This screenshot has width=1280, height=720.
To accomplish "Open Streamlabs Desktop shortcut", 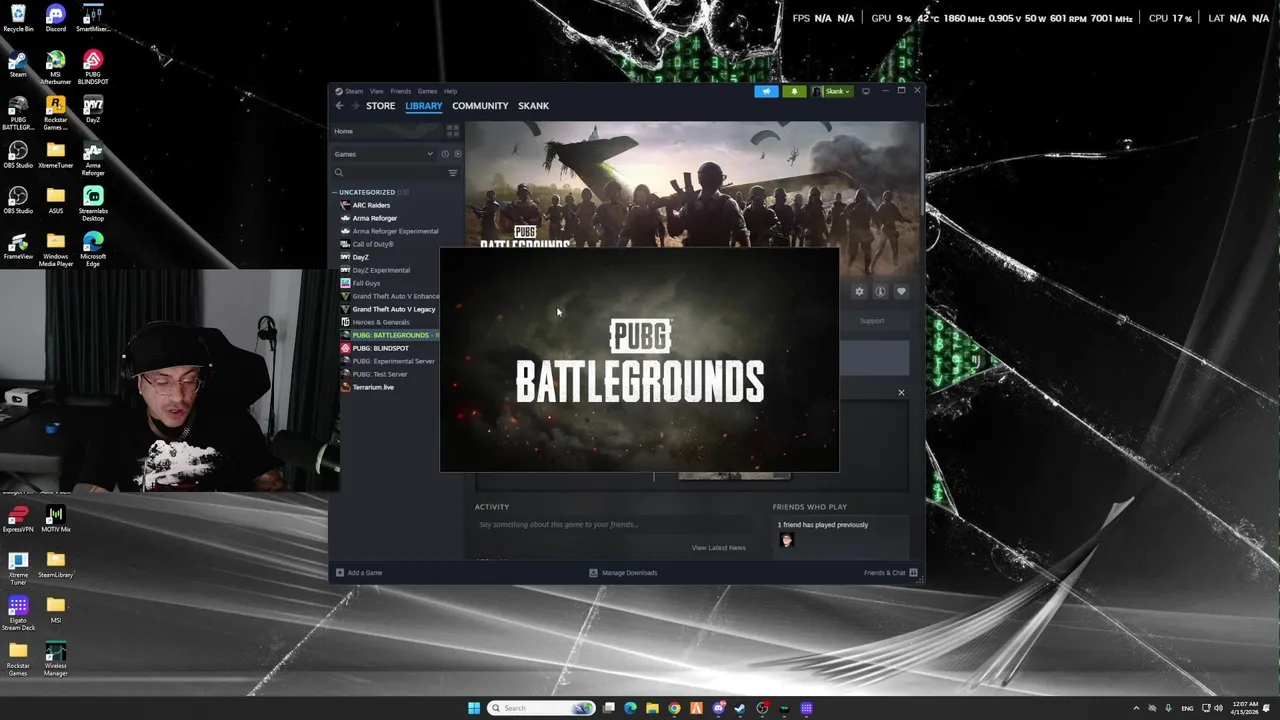I will pos(93,204).
